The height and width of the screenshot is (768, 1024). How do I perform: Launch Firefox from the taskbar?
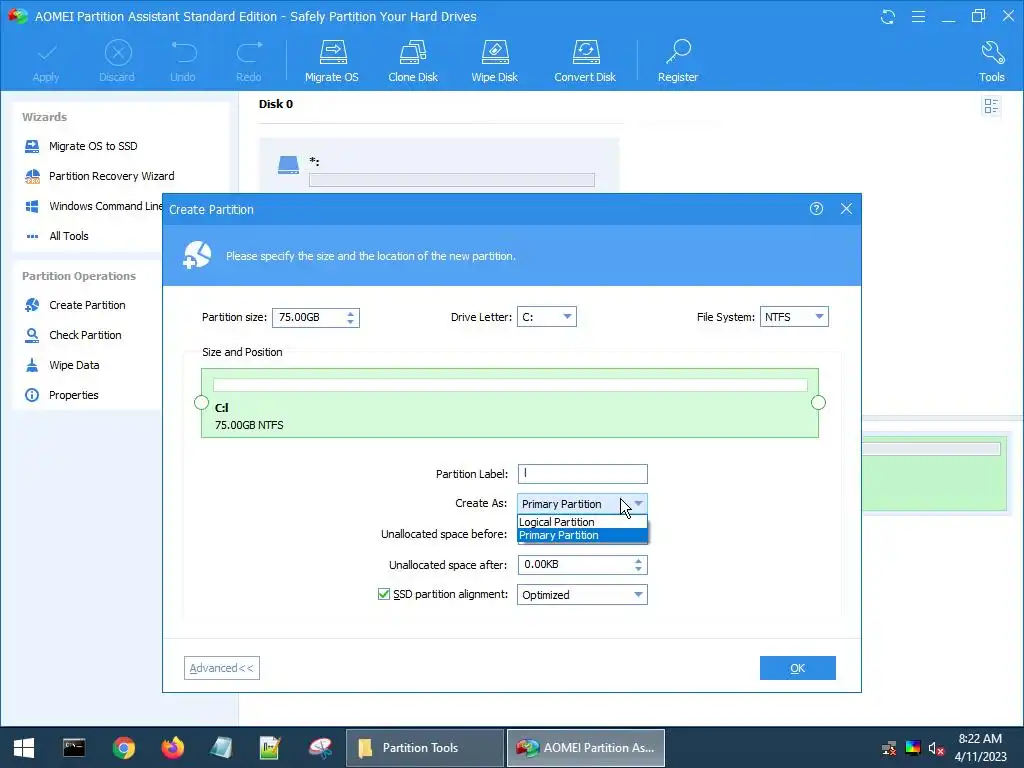(x=172, y=748)
